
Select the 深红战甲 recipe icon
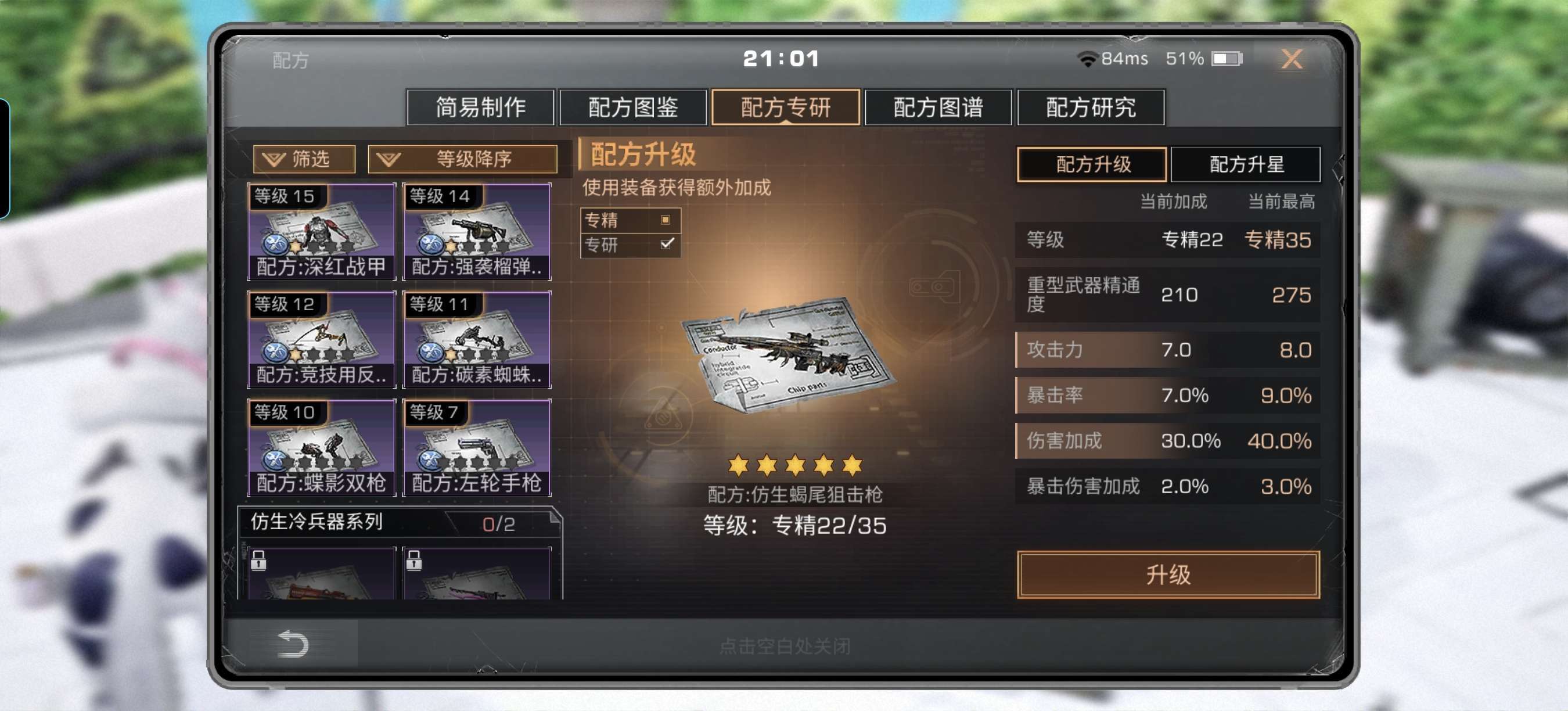tap(321, 231)
